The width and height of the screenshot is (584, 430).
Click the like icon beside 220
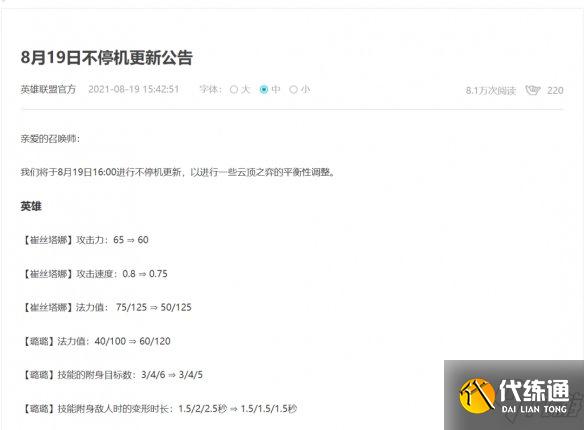click(x=533, y=90)
